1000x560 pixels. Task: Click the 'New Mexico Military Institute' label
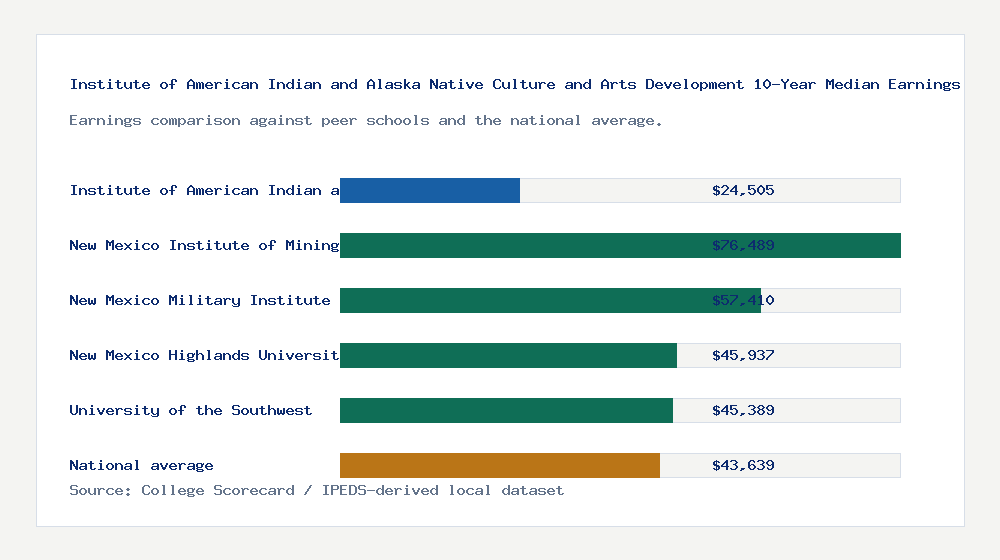pyautogui.click(x=200, y=300)
